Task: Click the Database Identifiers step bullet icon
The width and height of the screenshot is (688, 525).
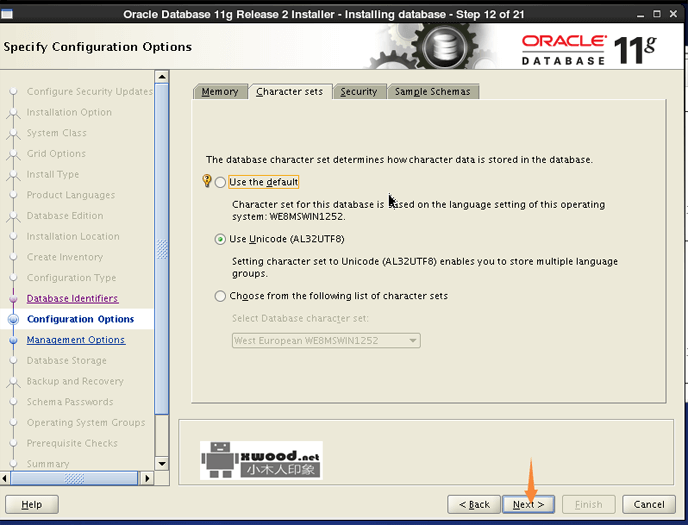Action: coord(13,299)
